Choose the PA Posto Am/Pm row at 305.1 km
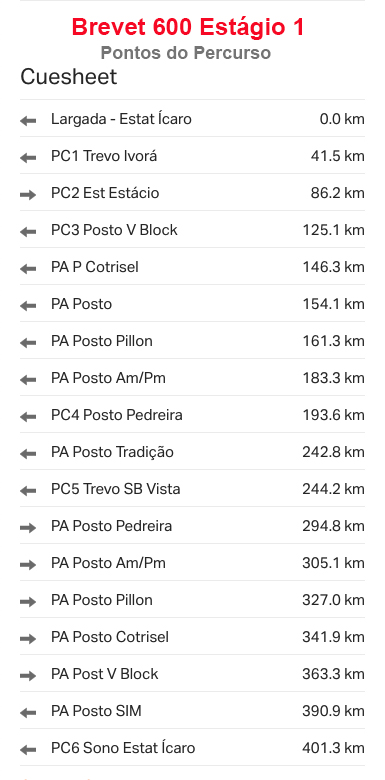This screenshot has width=385, height=780. (x=192, y=563)
